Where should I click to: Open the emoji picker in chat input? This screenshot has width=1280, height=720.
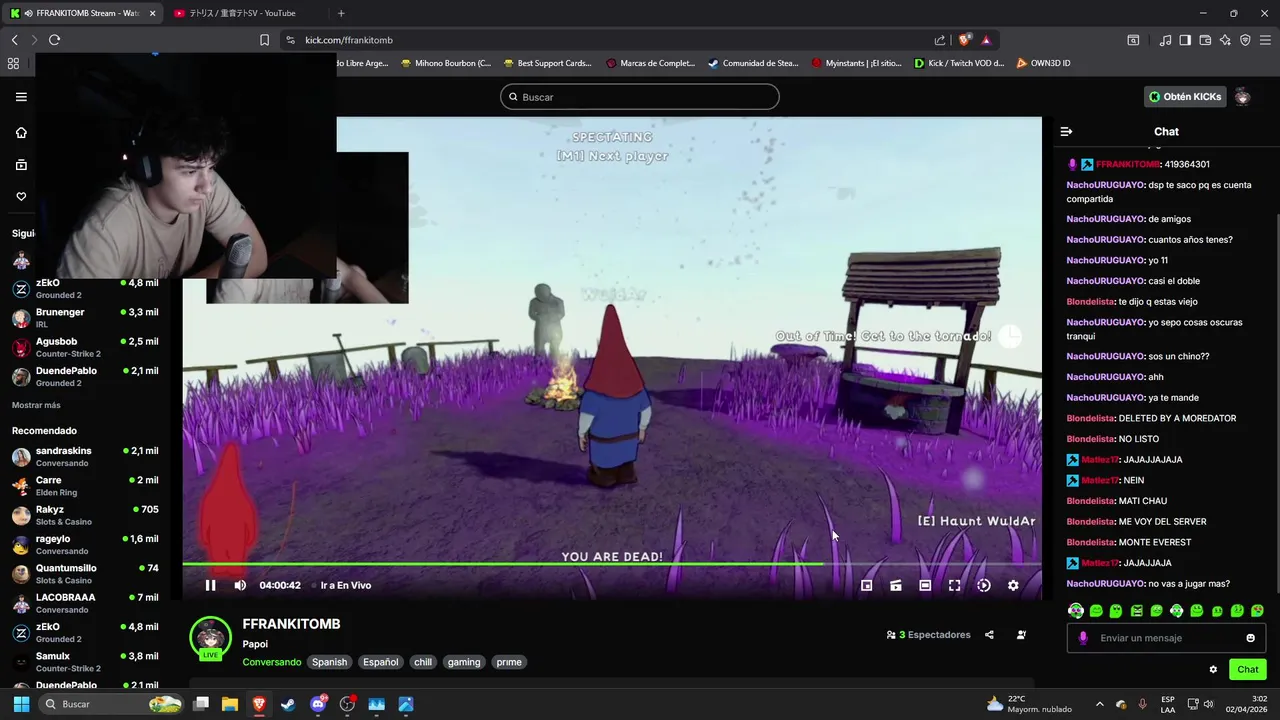1250,638
